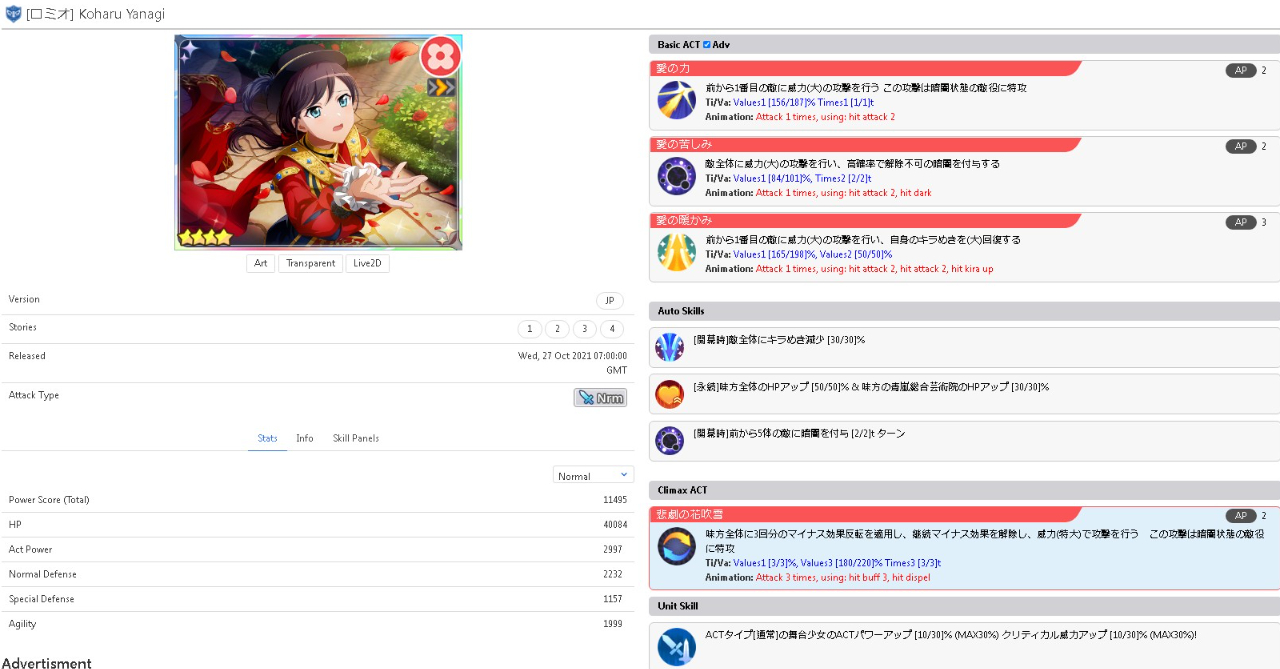This screenshot has height=669, width=1280.
Task: Click the 悲劇の花吹雪 climax act icon
Action: (676, 547)
